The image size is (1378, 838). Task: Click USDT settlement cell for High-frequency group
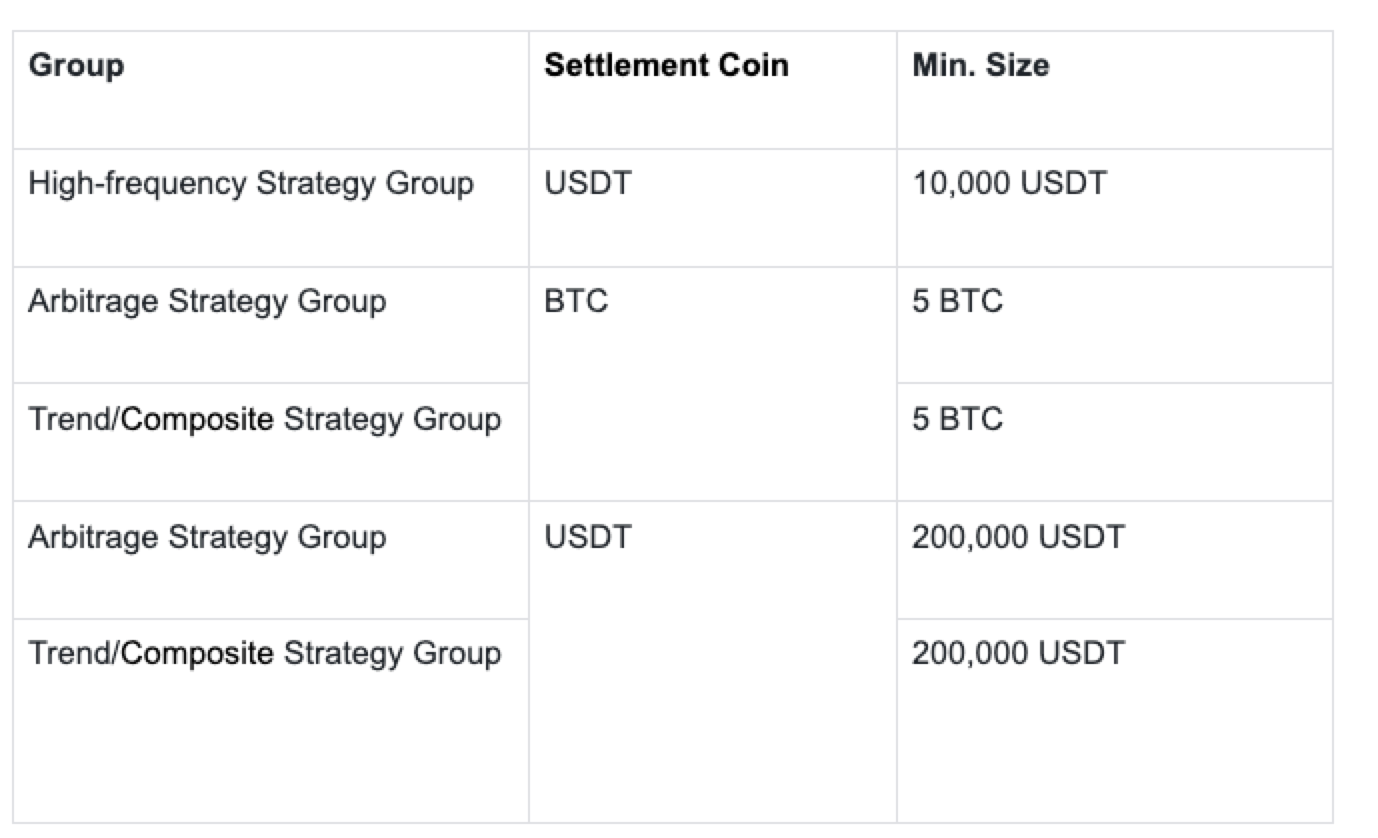[x=713, y=208]
